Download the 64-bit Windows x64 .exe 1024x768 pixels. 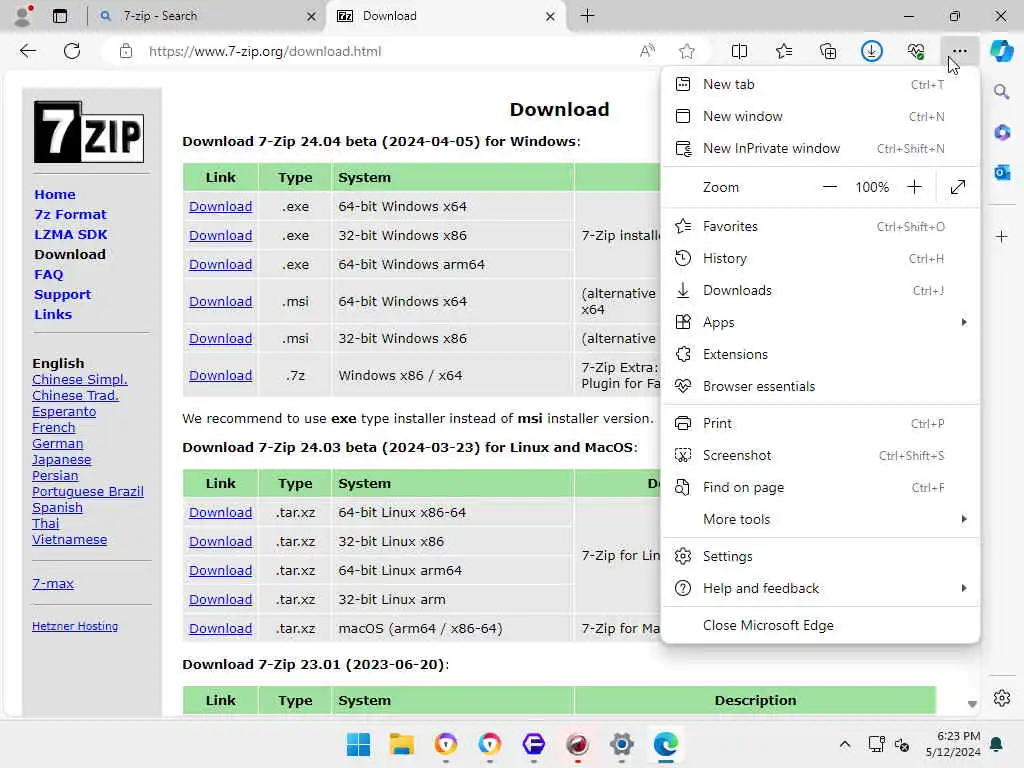(x=220, y=206)
